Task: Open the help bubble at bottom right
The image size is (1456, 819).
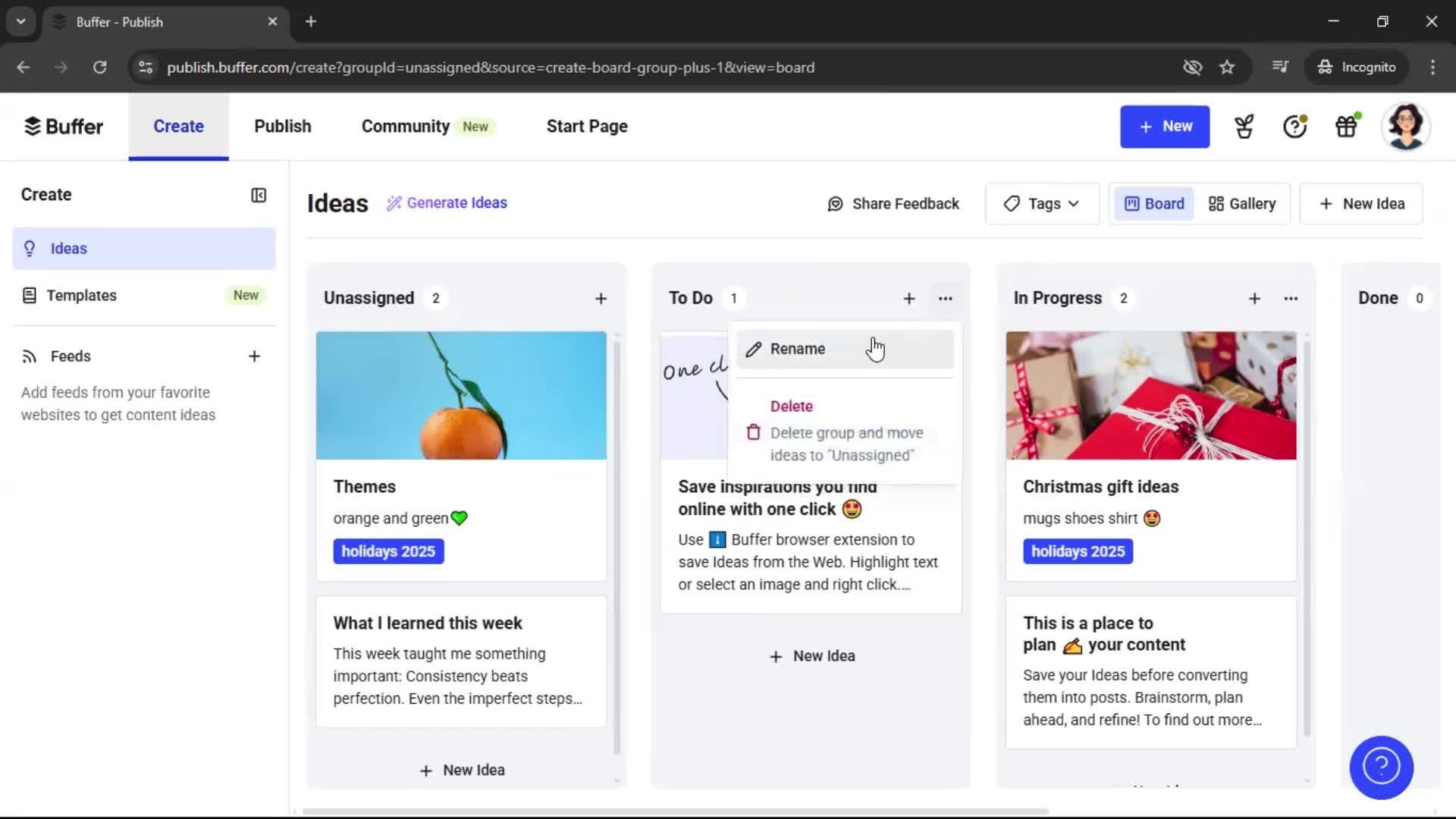Action: coord(1381,767)
